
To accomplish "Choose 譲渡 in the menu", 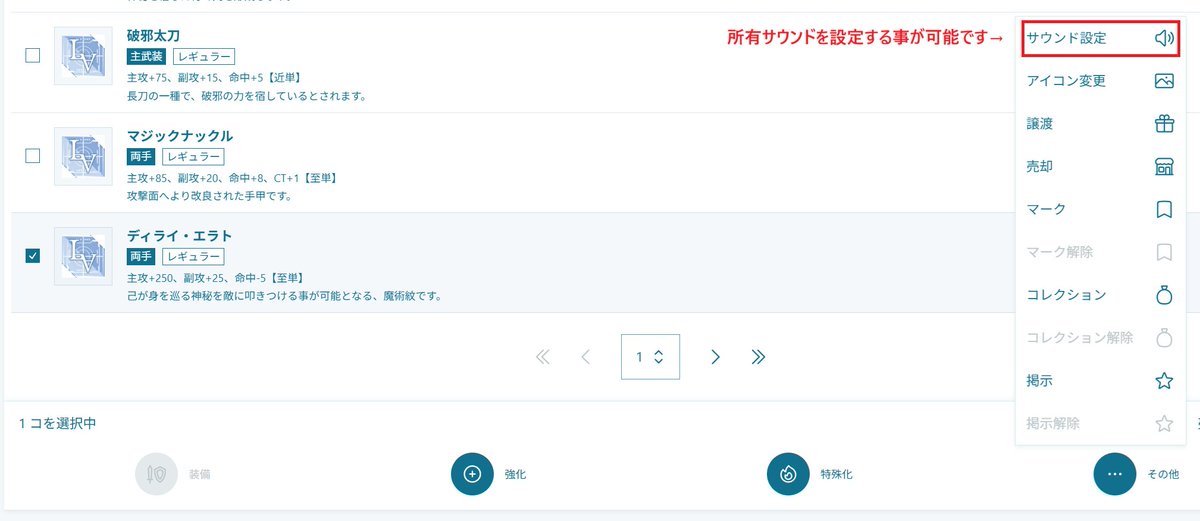I will pyautogui.click(x=1100, y=124).
